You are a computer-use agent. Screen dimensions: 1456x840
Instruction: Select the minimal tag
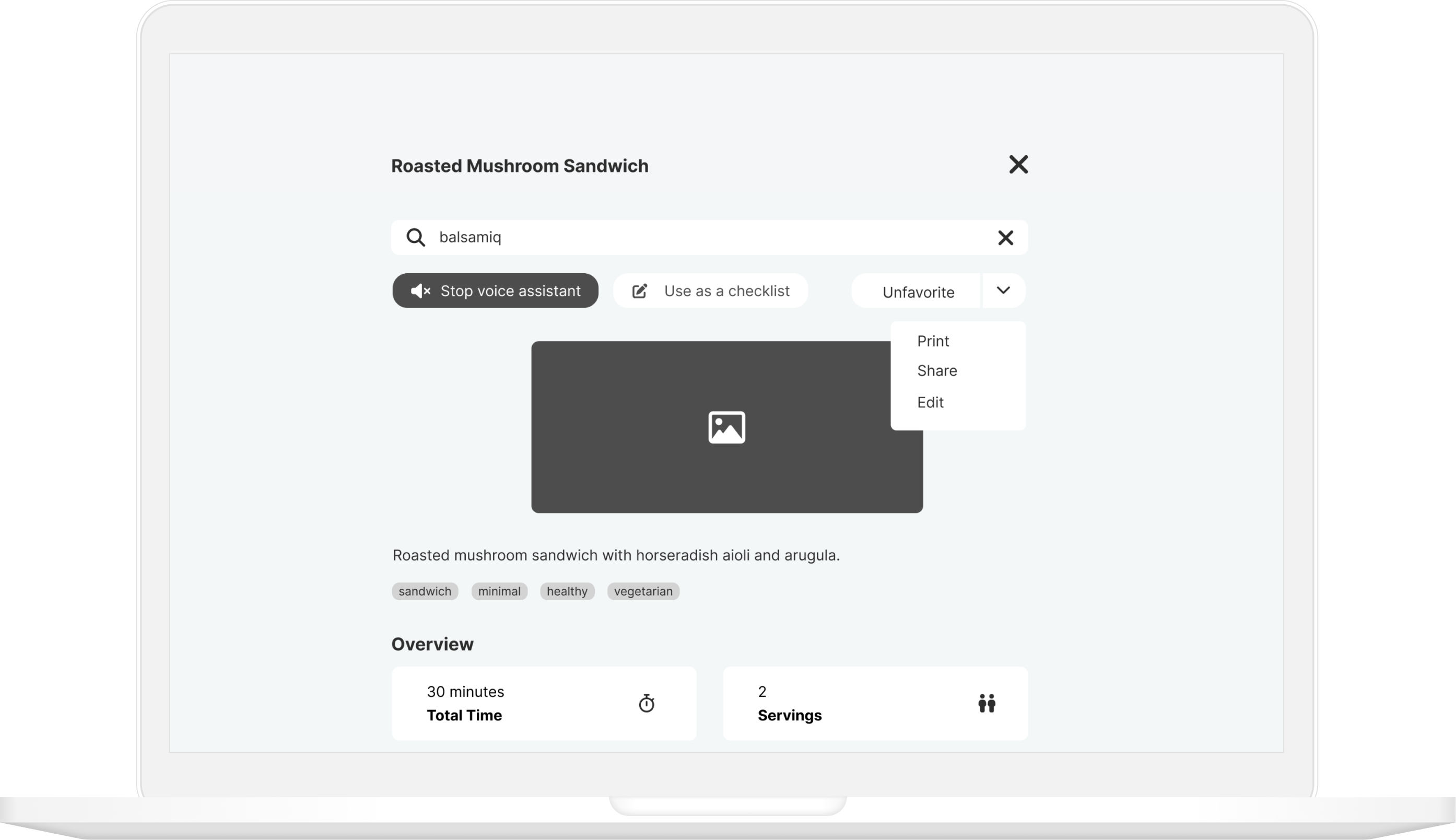[x=499, y=591]
